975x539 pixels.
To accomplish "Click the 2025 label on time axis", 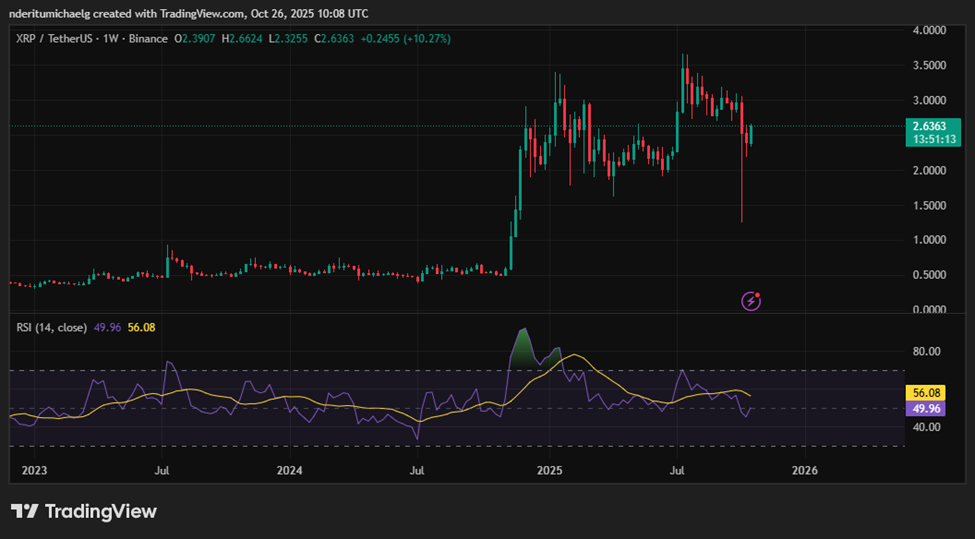I will coord(549,469).
